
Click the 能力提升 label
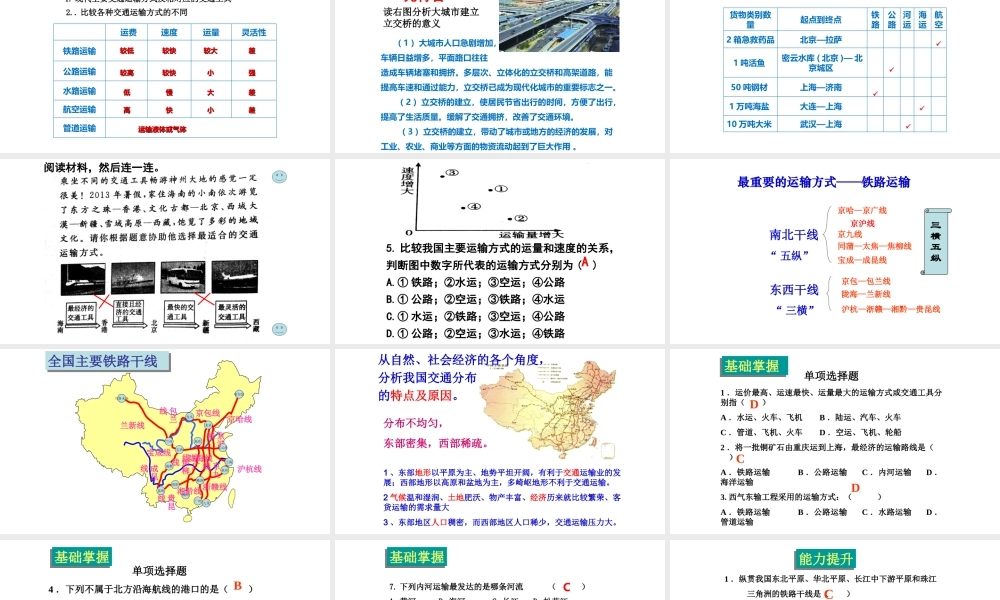point(826,559)
